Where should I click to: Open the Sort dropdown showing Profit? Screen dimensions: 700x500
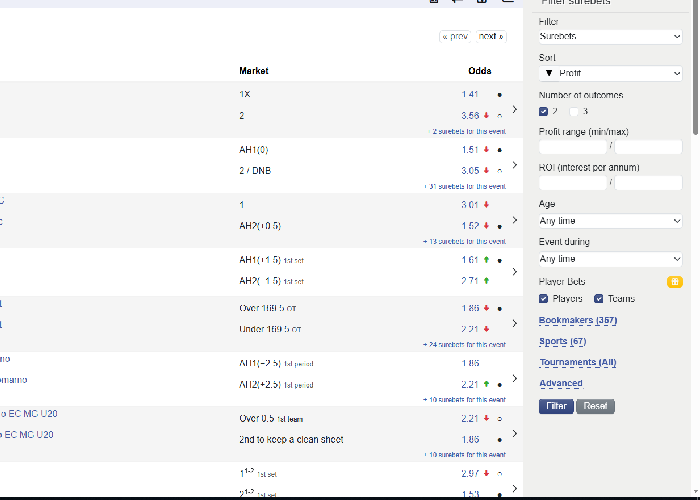click(610, 73)
